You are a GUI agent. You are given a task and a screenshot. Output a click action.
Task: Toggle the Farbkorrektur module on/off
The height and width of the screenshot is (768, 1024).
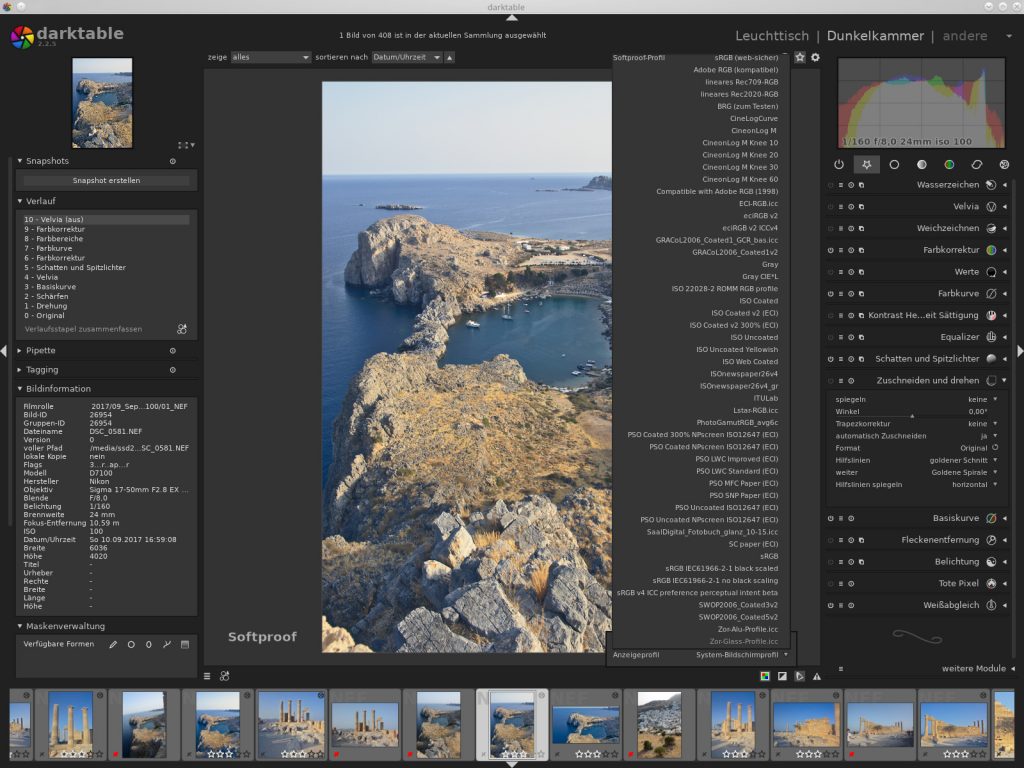tap(831, 250)
